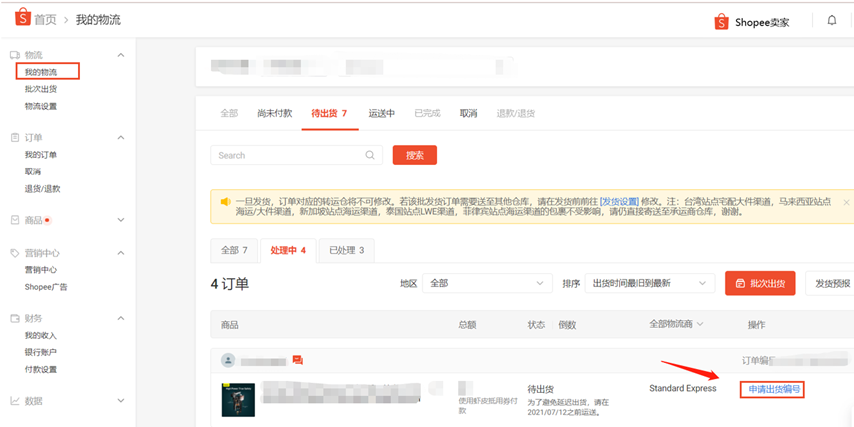Open 我的订单 in sidebar
854x427 pixels.
(x=41, y=155)
